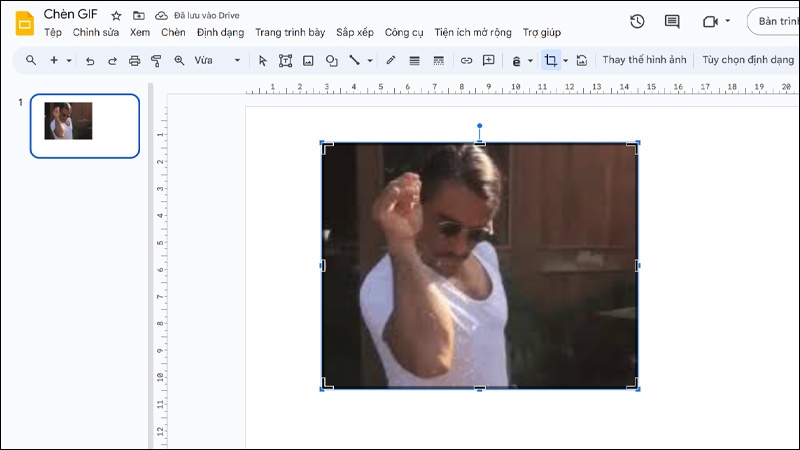Click the insert shape icon
The width and height of the screenshot is (800, 450).
click(332, 61)
